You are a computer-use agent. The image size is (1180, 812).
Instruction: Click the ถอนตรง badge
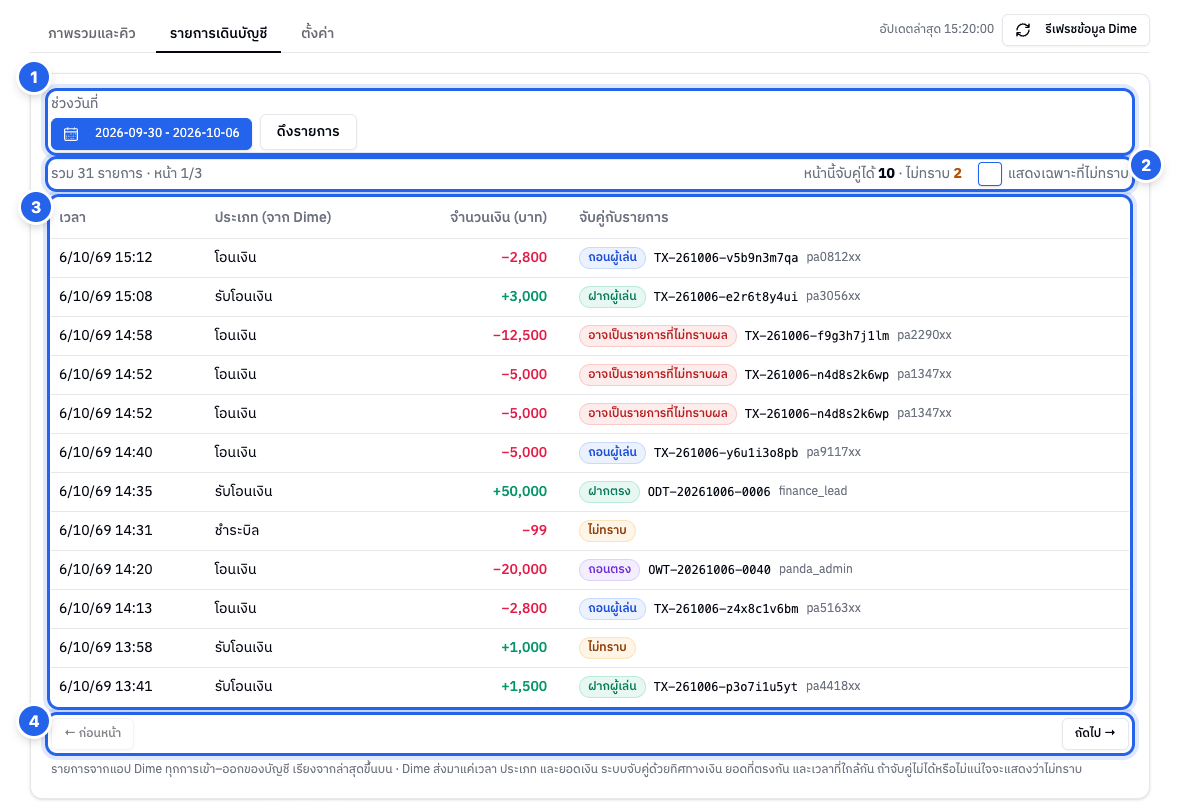(609, 570)
